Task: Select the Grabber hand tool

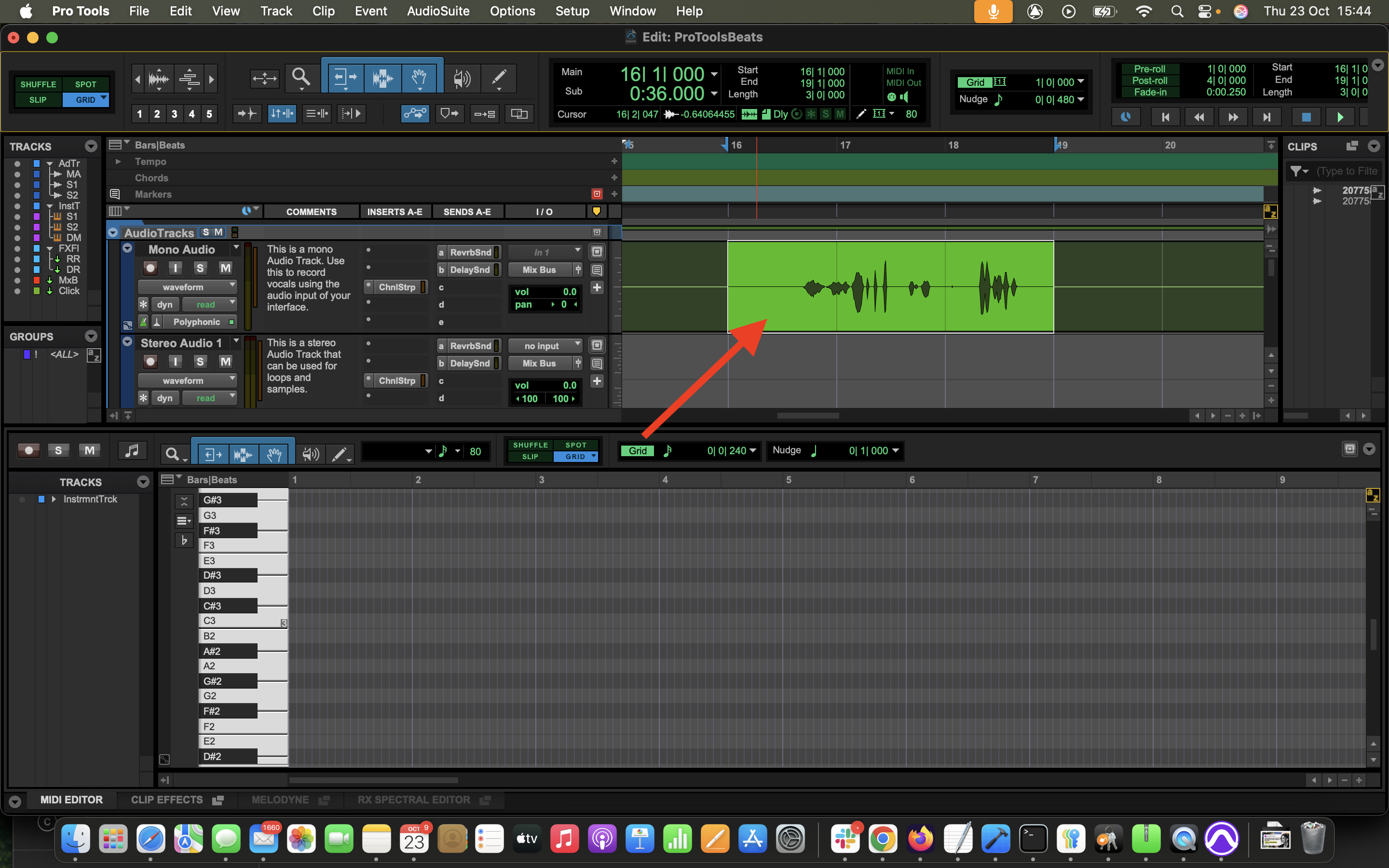Action: pyautogui.click(x=419, y=77)
